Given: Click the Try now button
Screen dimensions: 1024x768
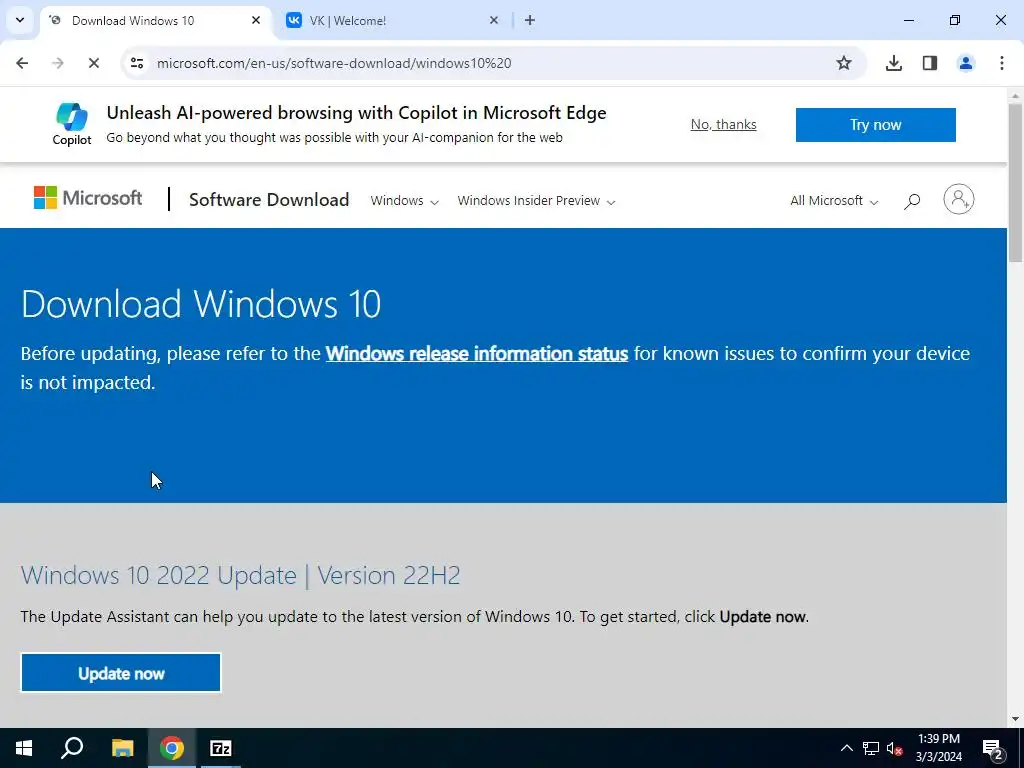Looking at the screenshot, I should point(875,125).
